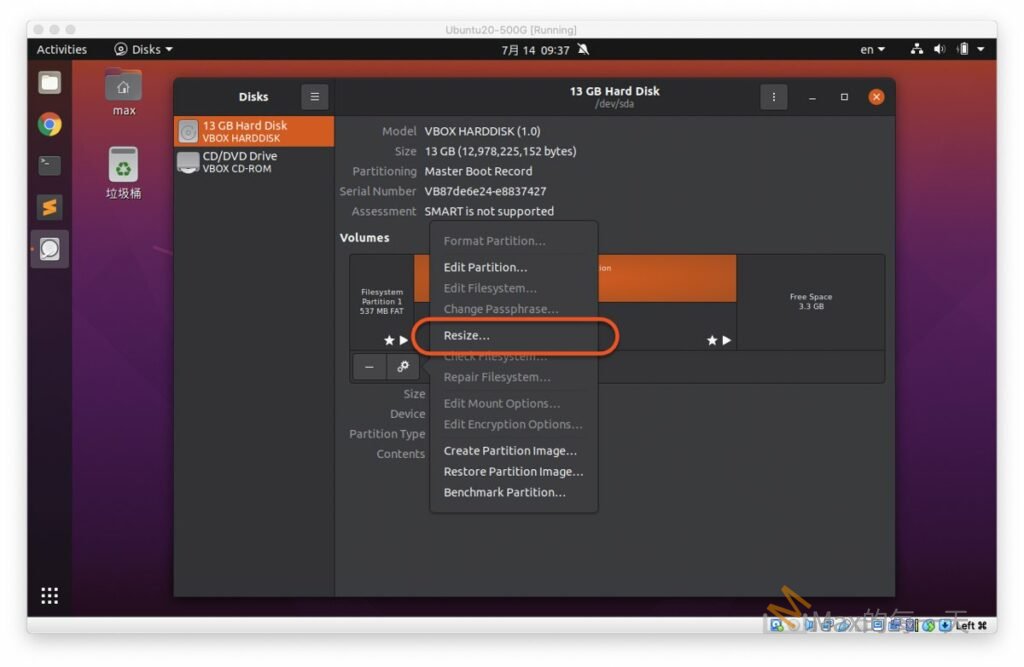1024x667 pixels.
Task: Expand the Disks app menu in top bar
Action: [144, 49]
